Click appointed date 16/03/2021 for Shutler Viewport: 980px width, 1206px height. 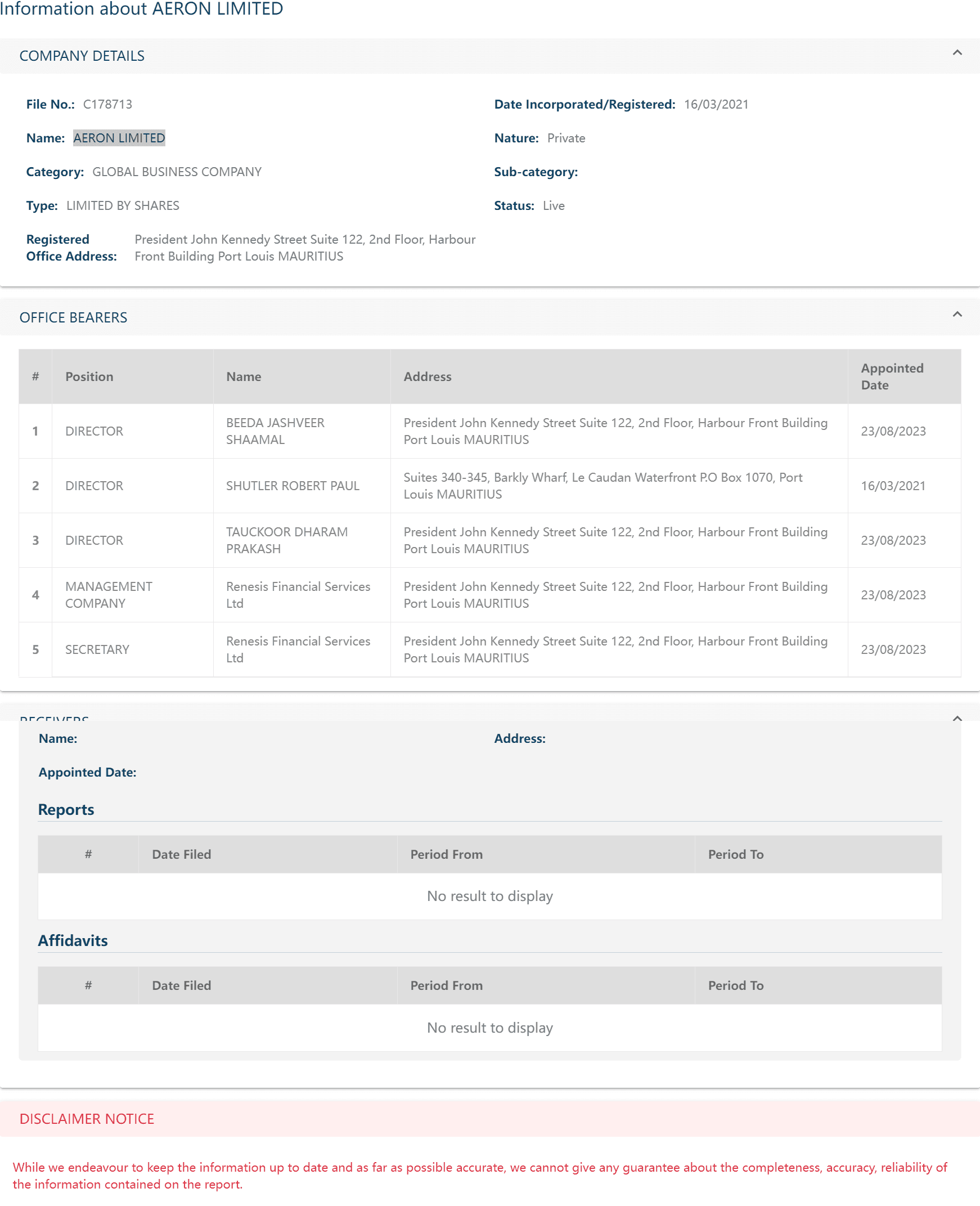tap(893, 486)
